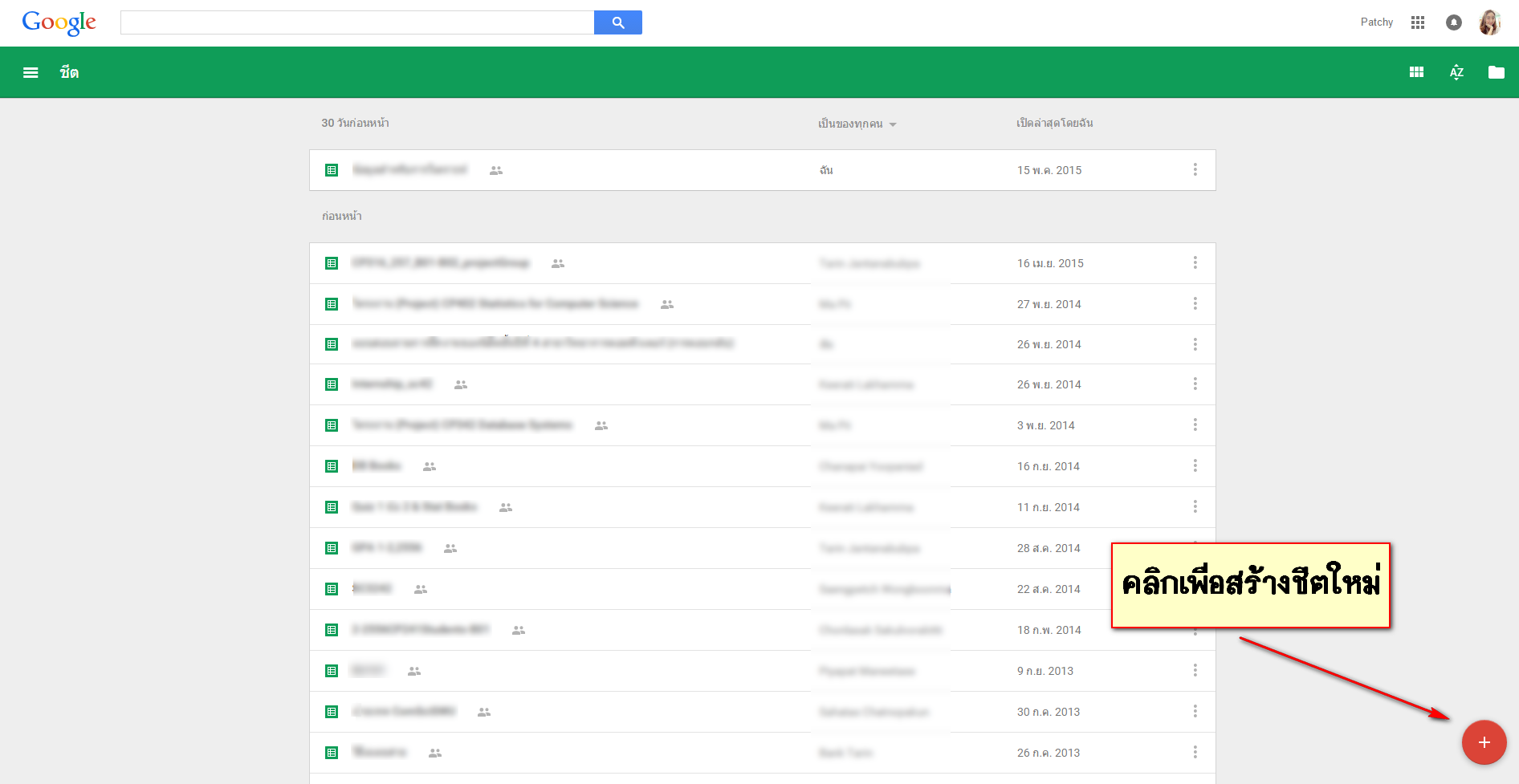Open more options for 27 พ.ย. 2014 file
Image resolution: width=1519 pixels, height=784 pixels.
point(1195,303)
